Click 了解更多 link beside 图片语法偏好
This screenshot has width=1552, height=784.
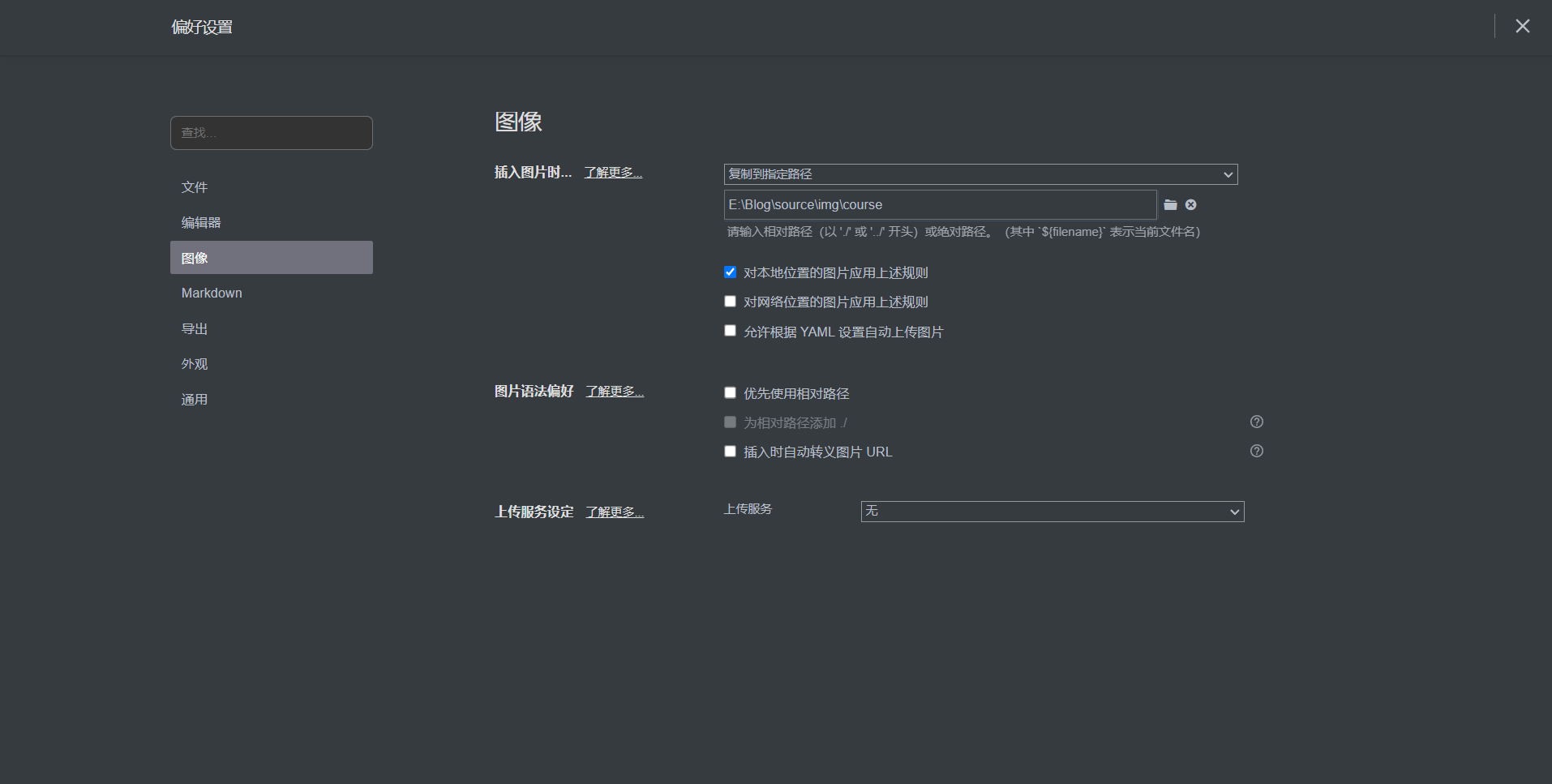point(615,392)
